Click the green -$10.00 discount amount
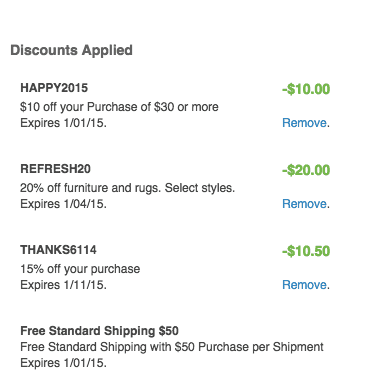This screenshot has width=371, height=392. click(x=306, y=89)
